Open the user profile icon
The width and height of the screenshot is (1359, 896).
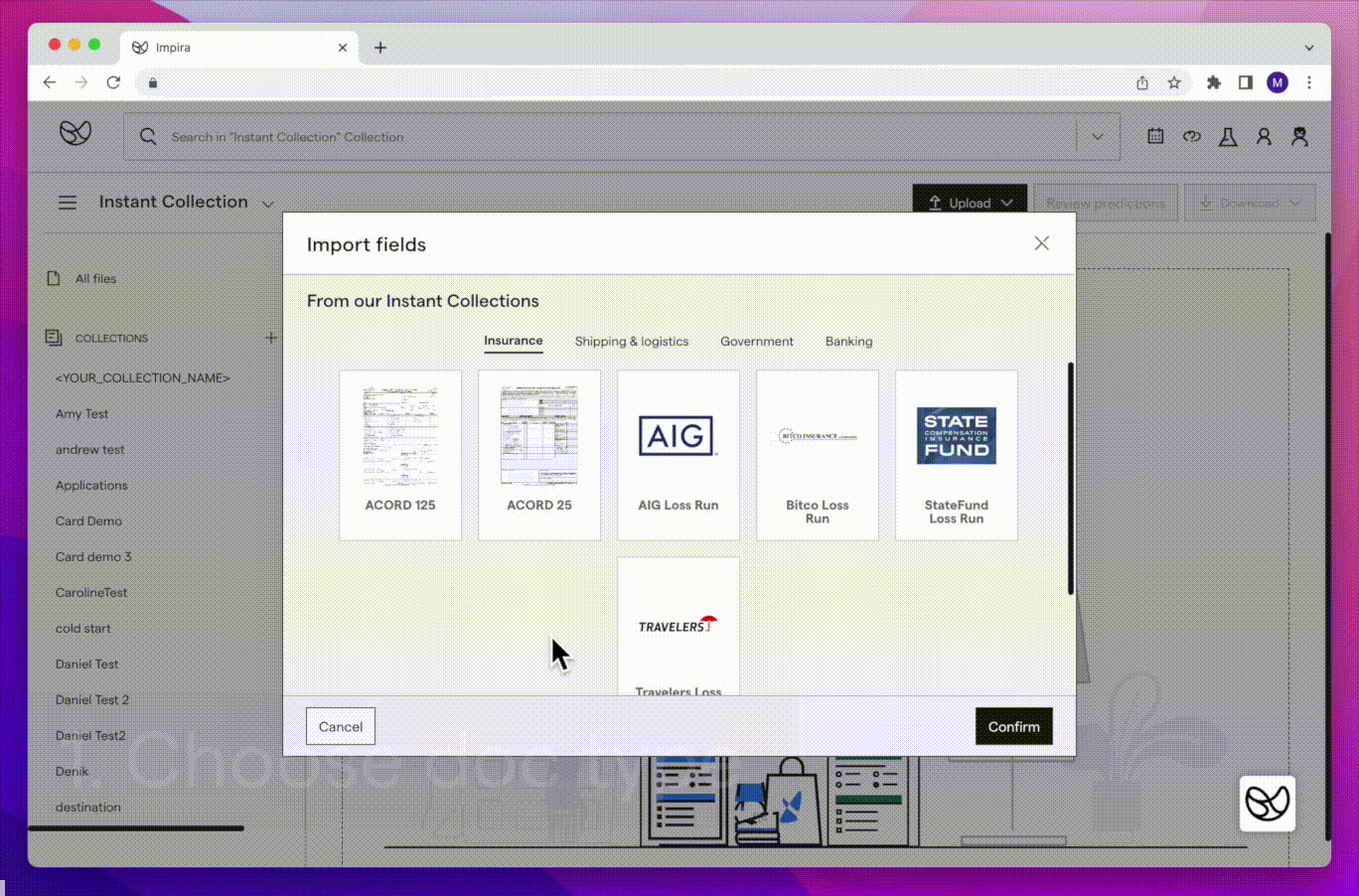point(1264,137)
